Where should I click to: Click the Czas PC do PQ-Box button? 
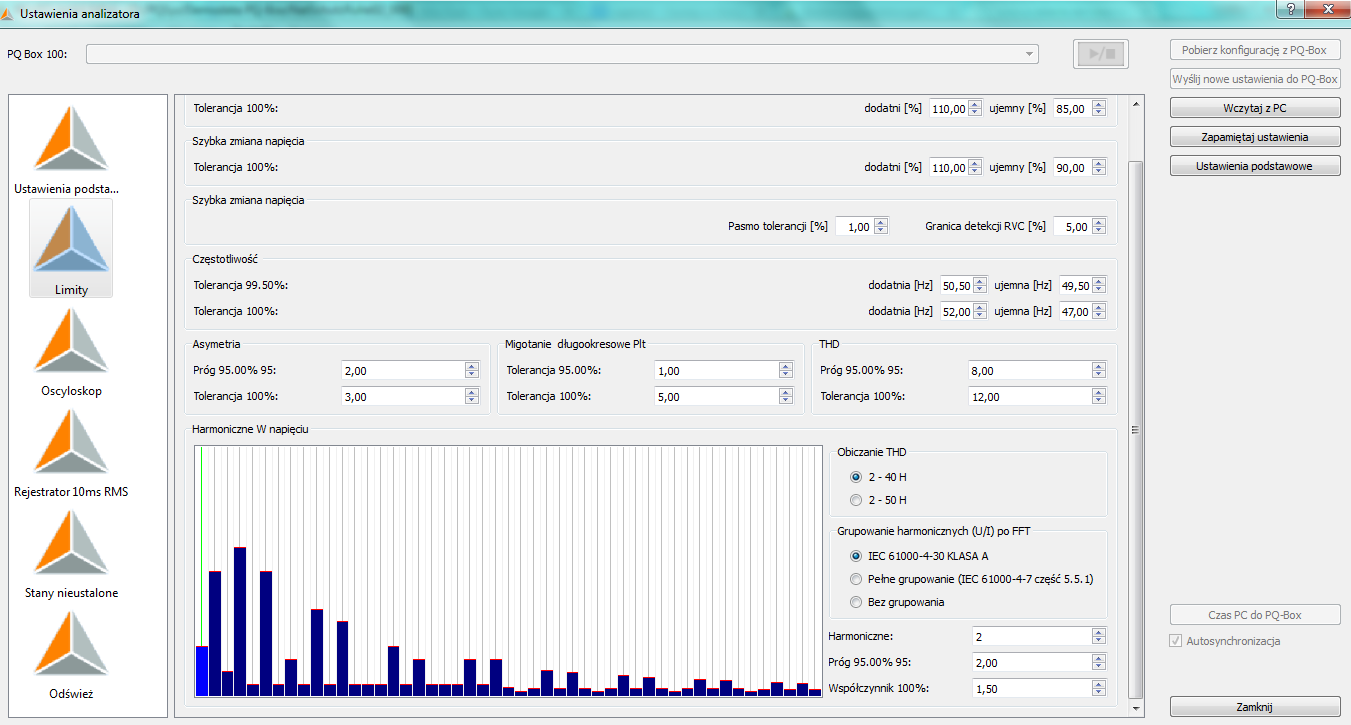[x=1255, y=615]
